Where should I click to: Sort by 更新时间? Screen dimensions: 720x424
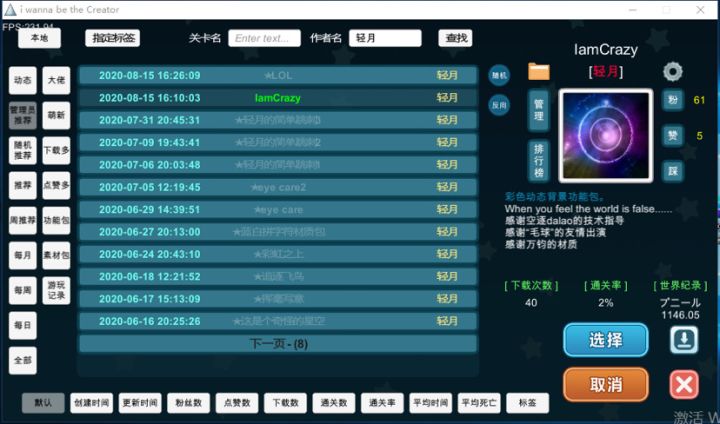click(x=140, y=403)
